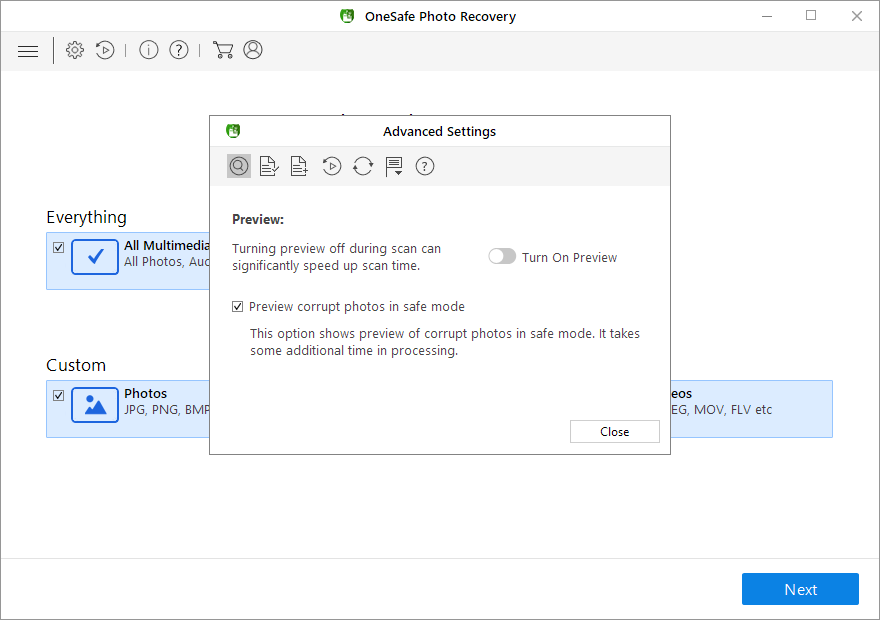This screenshot has height=620, width=880.
Task: Open the hamburger menu top left
Action: coord(27,50)
